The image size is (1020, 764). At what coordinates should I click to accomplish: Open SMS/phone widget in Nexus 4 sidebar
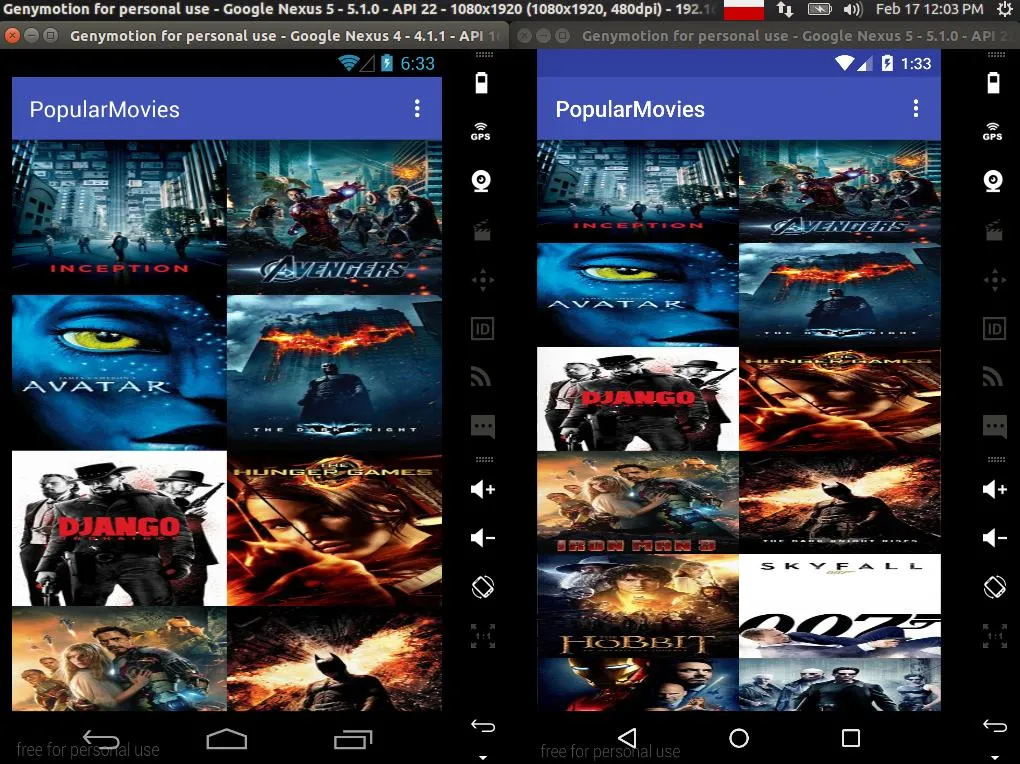coord(482,426)
